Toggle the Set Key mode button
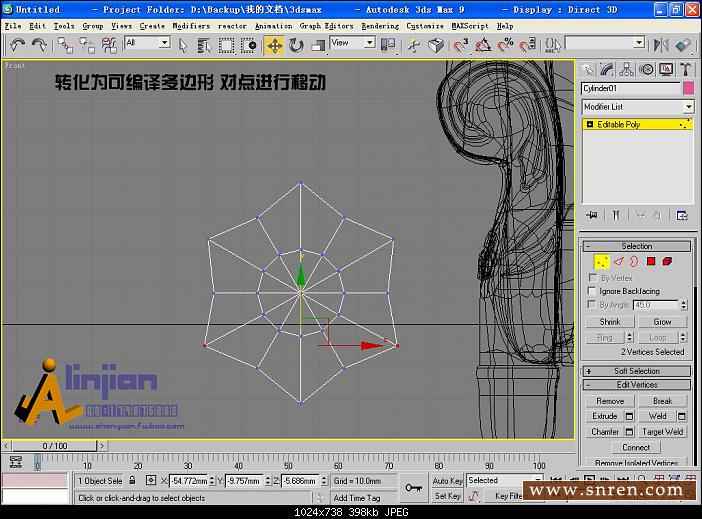Screen dimensions: 702x519 point(447,496)
